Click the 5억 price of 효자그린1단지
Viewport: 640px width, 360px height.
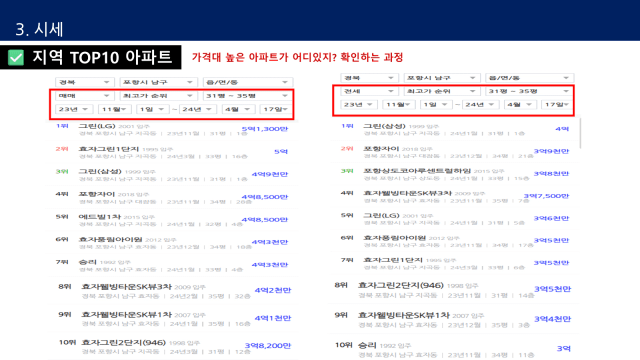pyautogui.click(x=281, y=151)
